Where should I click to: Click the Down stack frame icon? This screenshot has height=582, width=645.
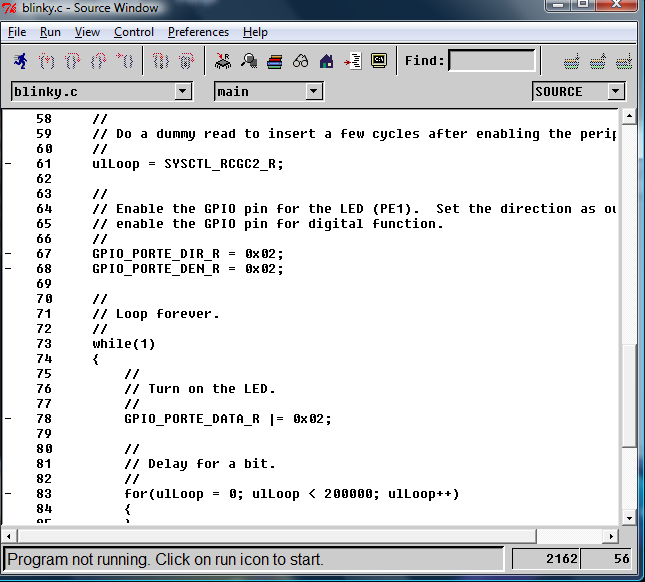click(571, 62)
